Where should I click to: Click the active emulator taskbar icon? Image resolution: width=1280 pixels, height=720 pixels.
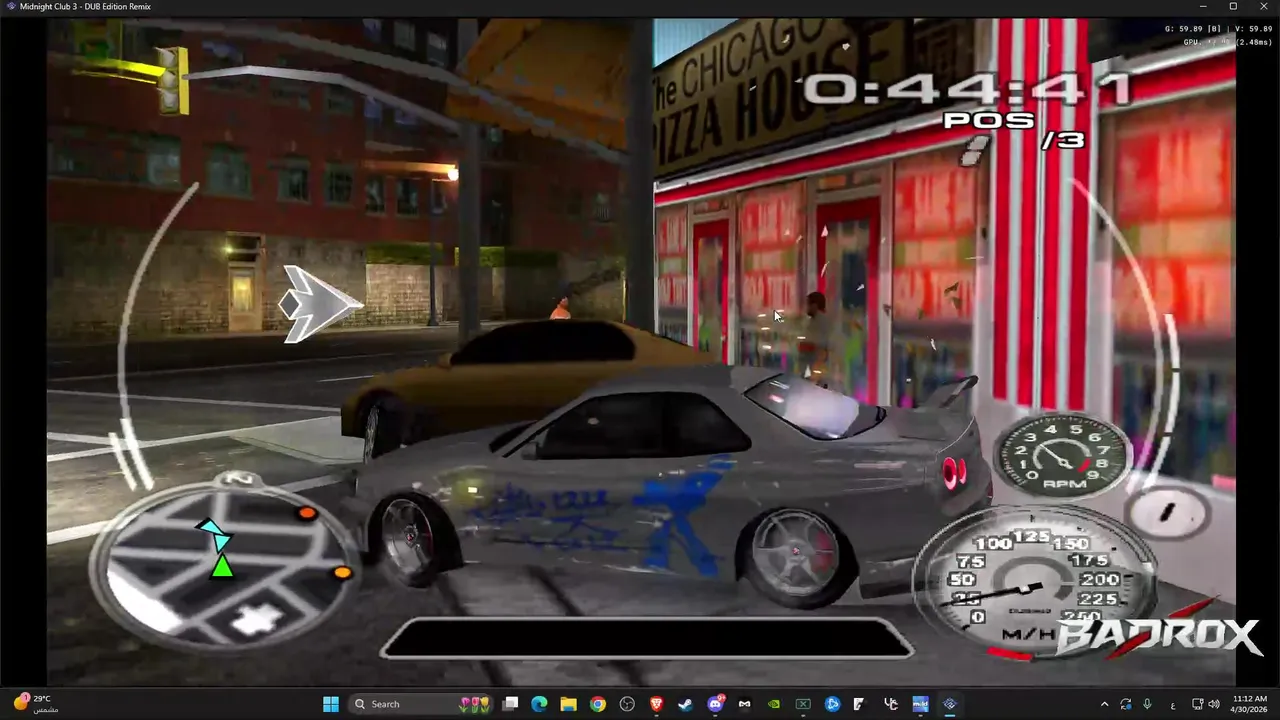949,704
